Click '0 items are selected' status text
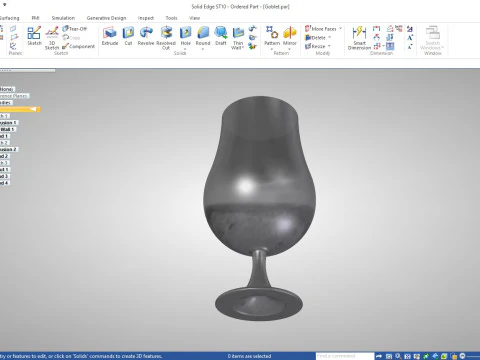The height and width of the screenshot is (360, 480). pos(249,356)
